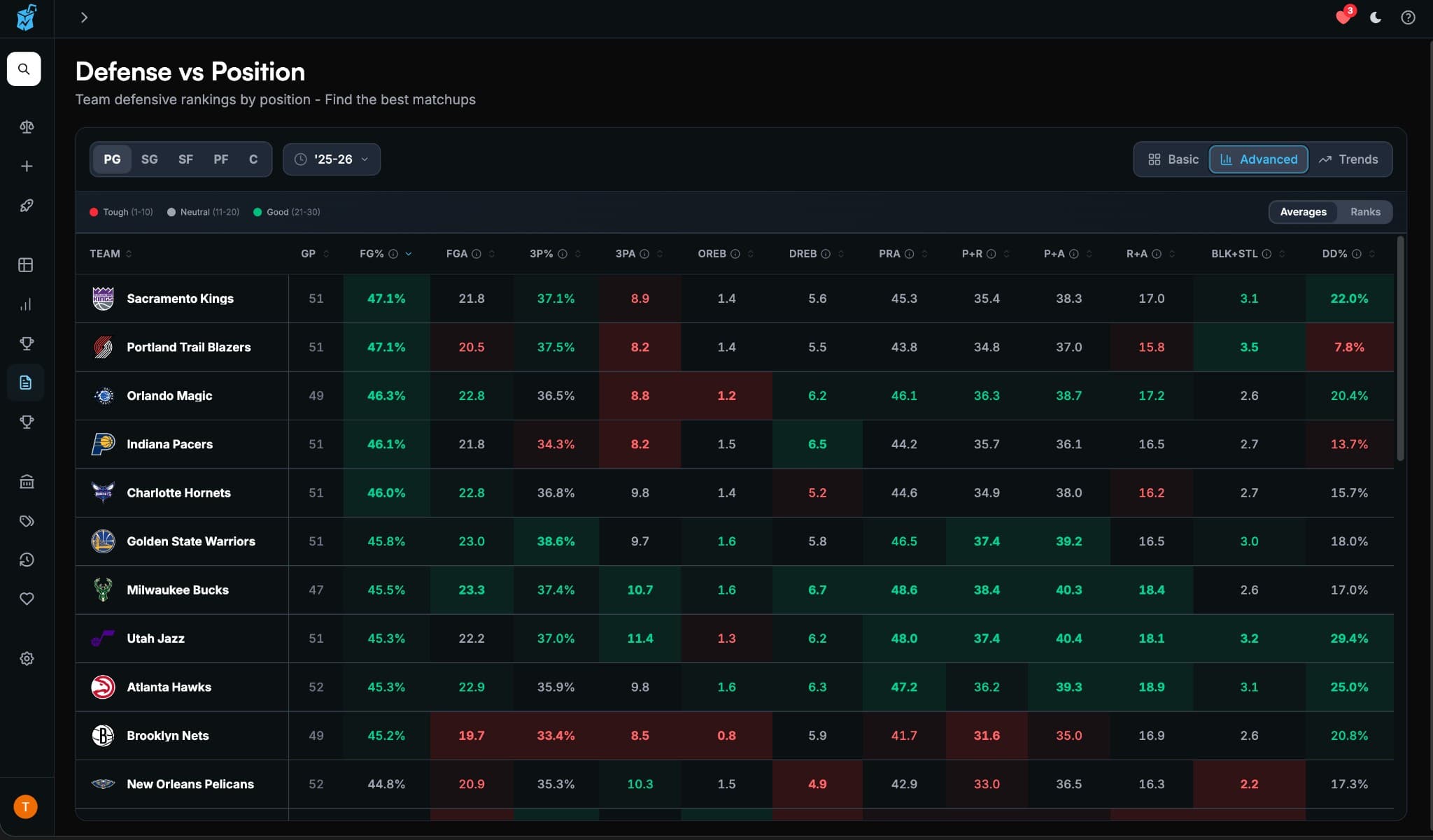Open the '25-26 season dropdown
1433x840 pixels.
pyautogui.click(x=332, y=159)
